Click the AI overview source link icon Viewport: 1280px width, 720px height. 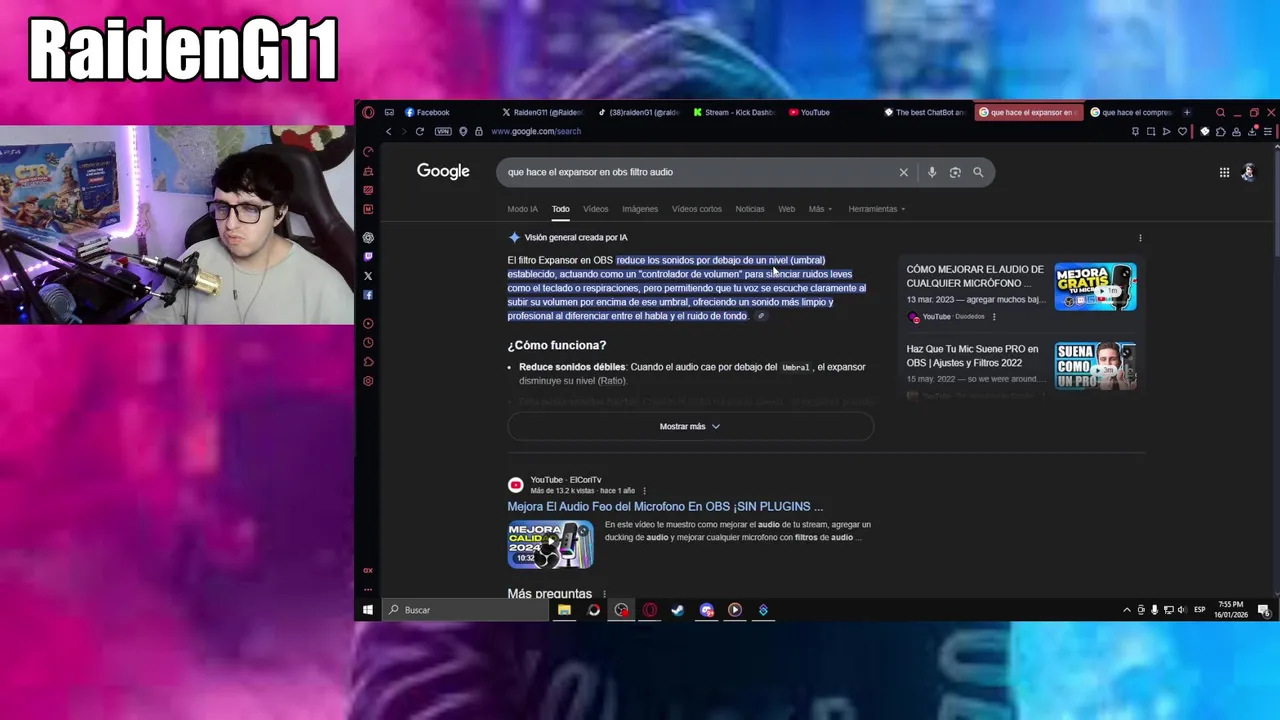[761, 316]
